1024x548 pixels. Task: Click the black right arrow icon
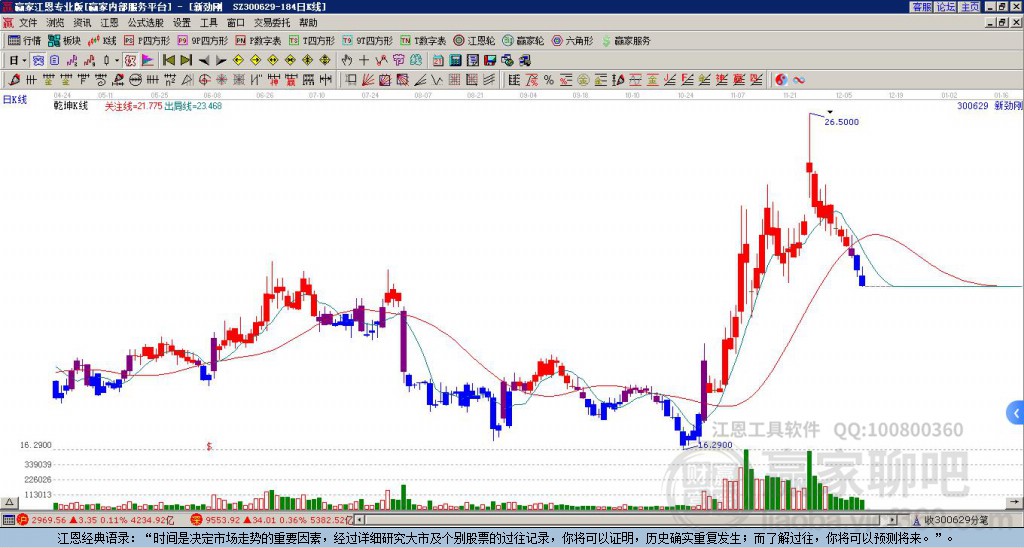pyautogui.click(x=221, y=60)
